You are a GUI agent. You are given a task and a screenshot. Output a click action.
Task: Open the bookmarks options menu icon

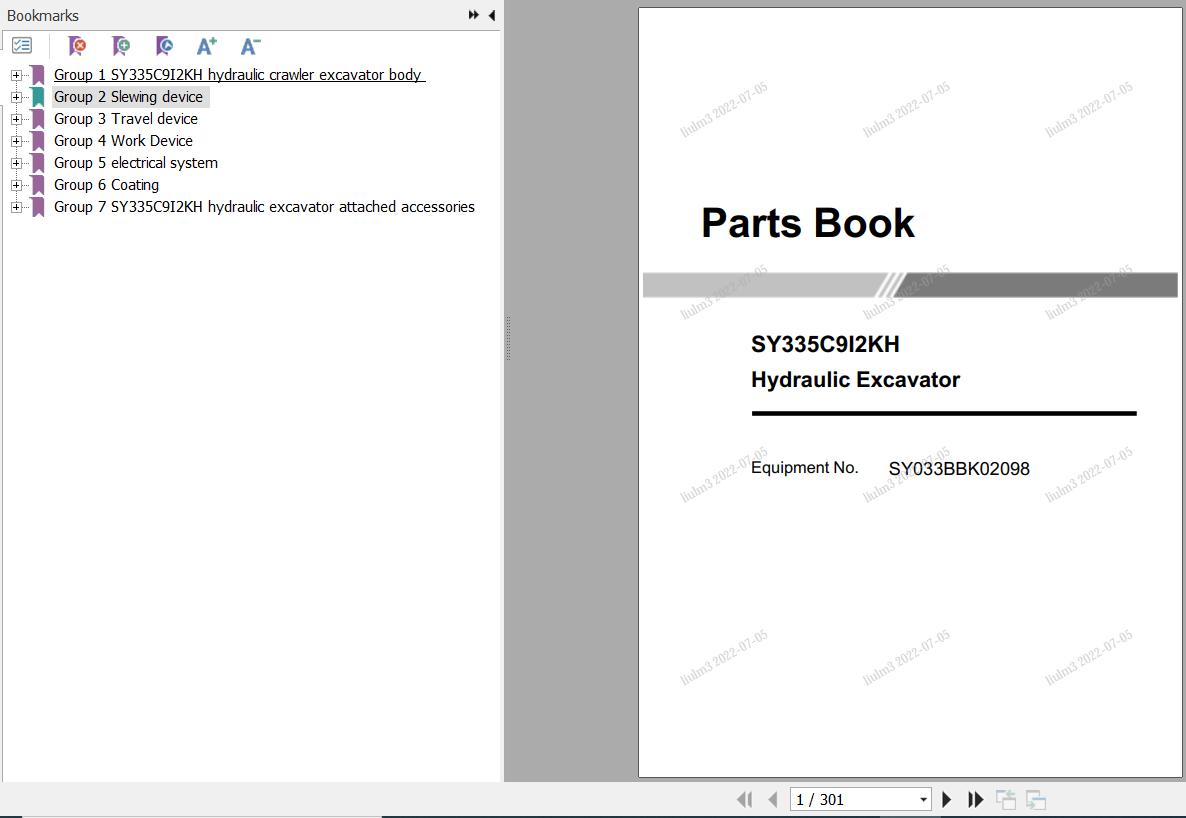(22, 46)
